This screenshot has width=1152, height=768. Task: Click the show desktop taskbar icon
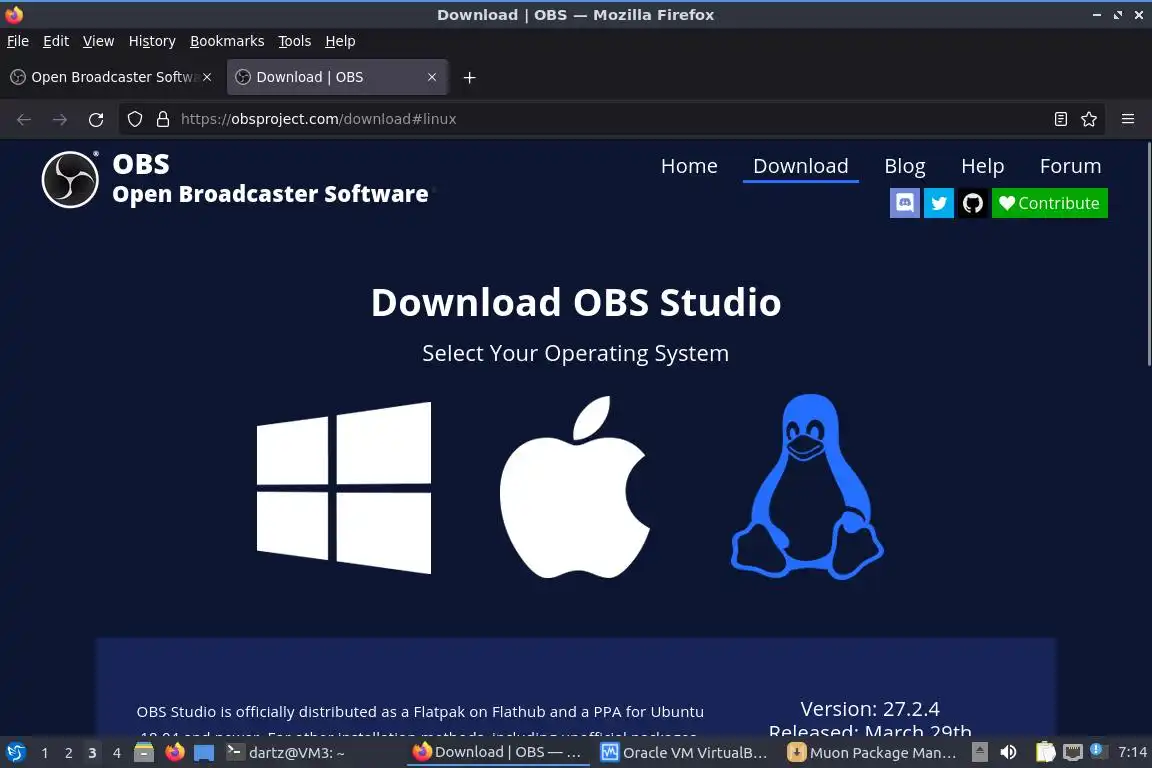204,753
